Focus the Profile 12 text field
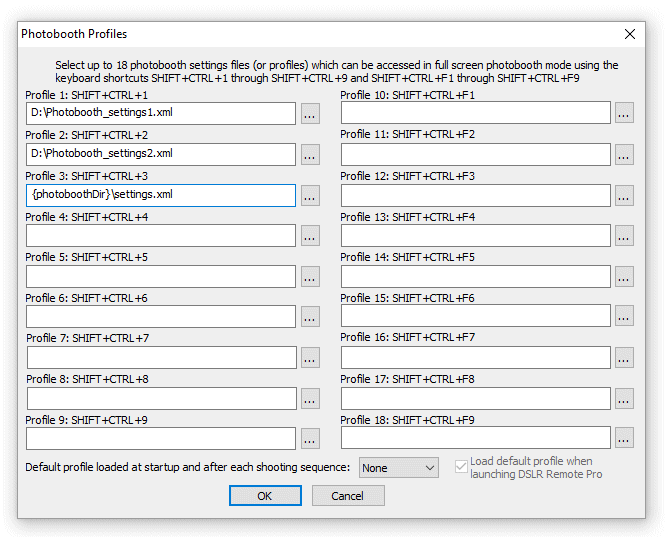This screenshot has height=537, width=665. coord(475,195)
